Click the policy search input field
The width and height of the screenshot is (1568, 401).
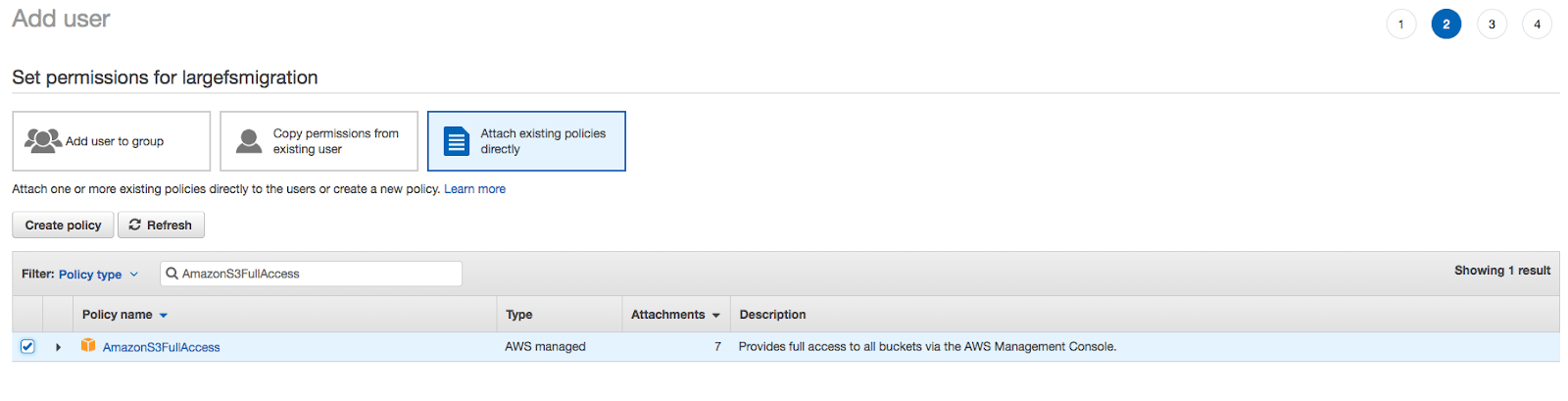click(x=314, y=274)
